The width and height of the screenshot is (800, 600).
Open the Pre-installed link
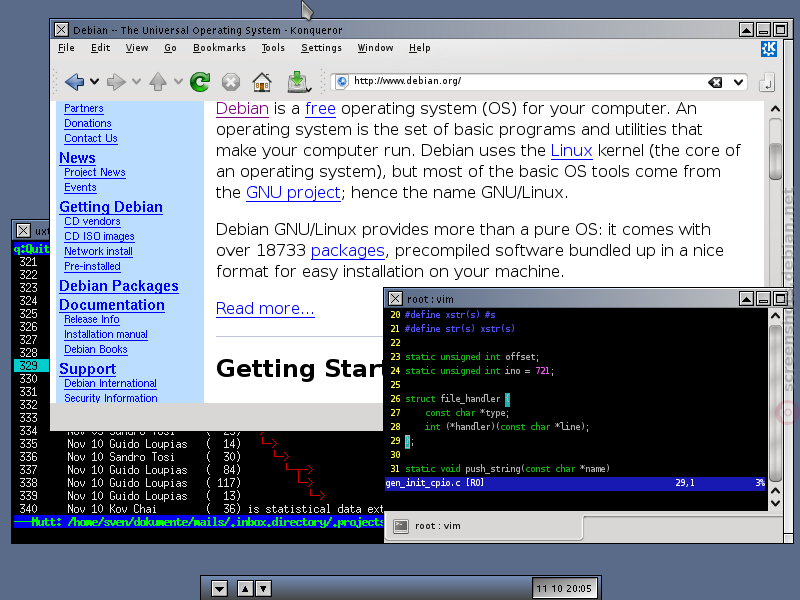92,266
